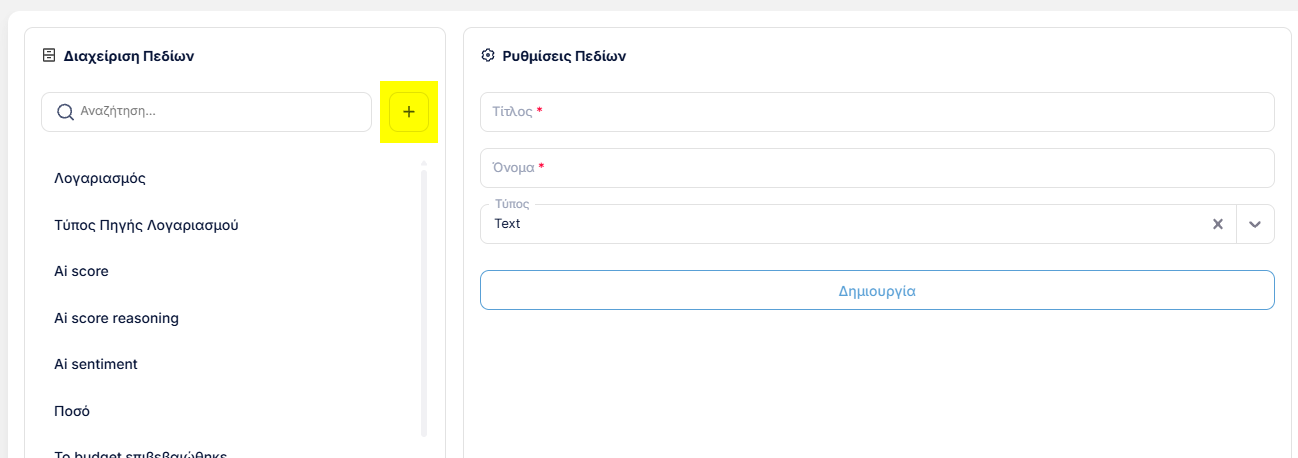Click the Ρυθμίσεις Πεδίων gear icon
Viewport: 1298px width, 458px height.
pyautogui.click(x=488, y=56)
